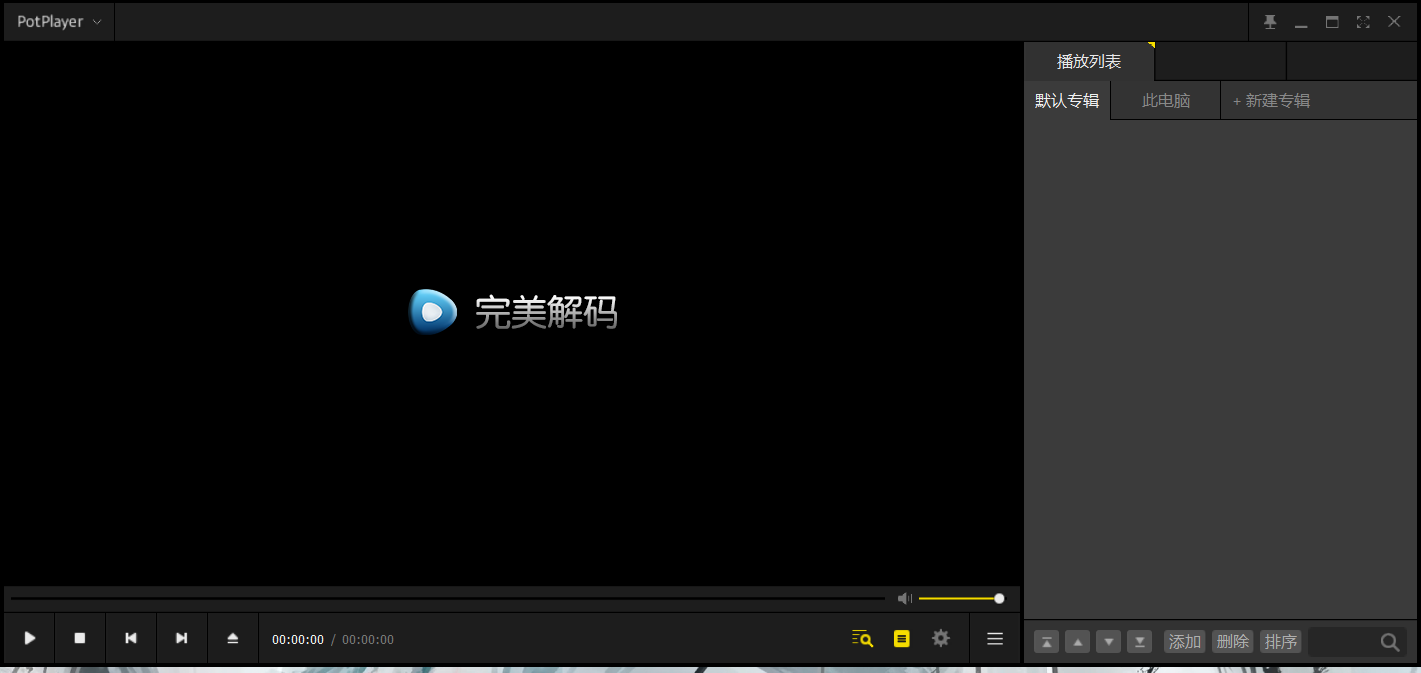Toggle always-on-top pin in titlebar
Image resolution: width=1421 pixels, height=673 pixels.
click(x=1270, y=20)
